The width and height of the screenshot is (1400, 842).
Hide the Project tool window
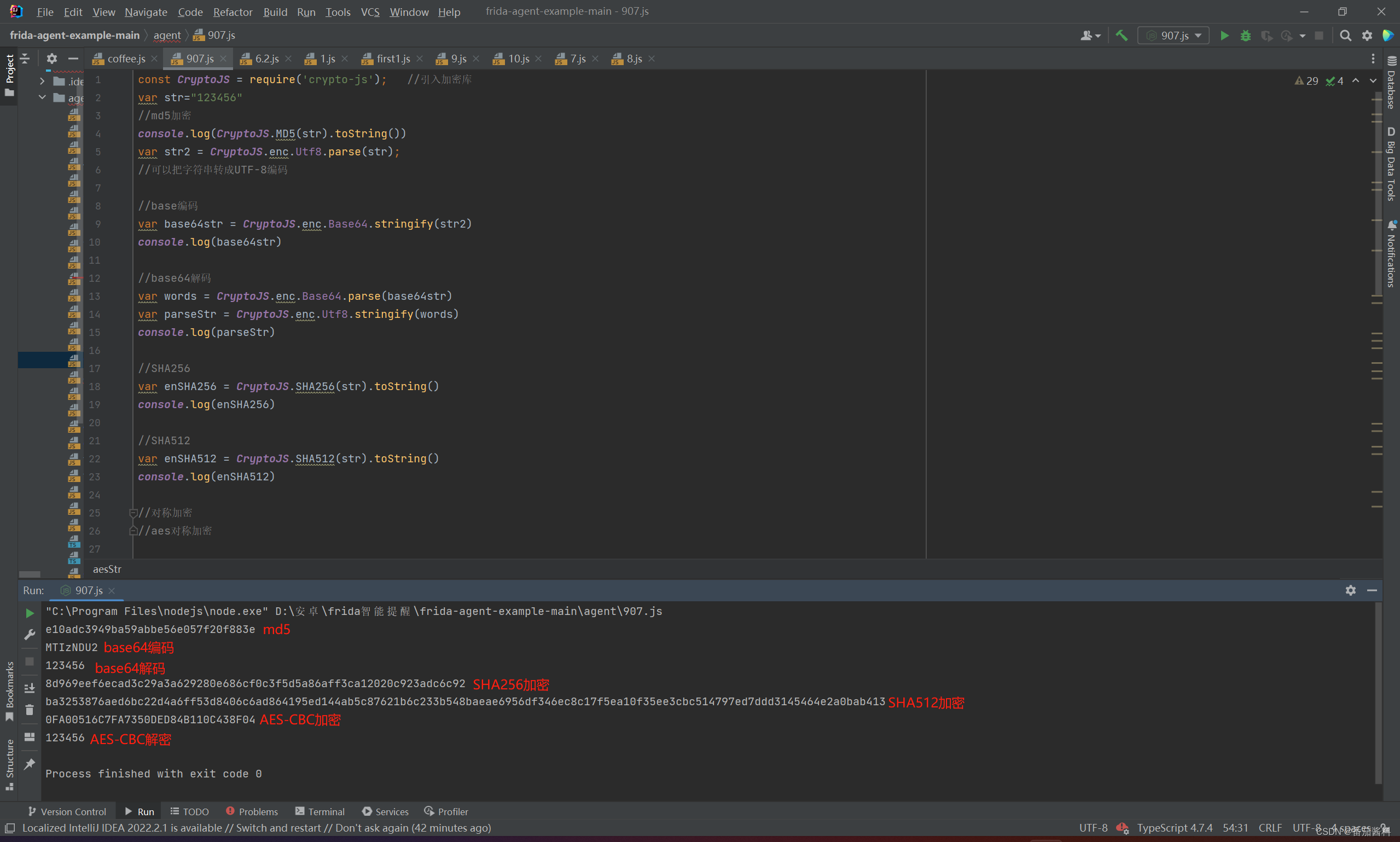coord(73,59)
